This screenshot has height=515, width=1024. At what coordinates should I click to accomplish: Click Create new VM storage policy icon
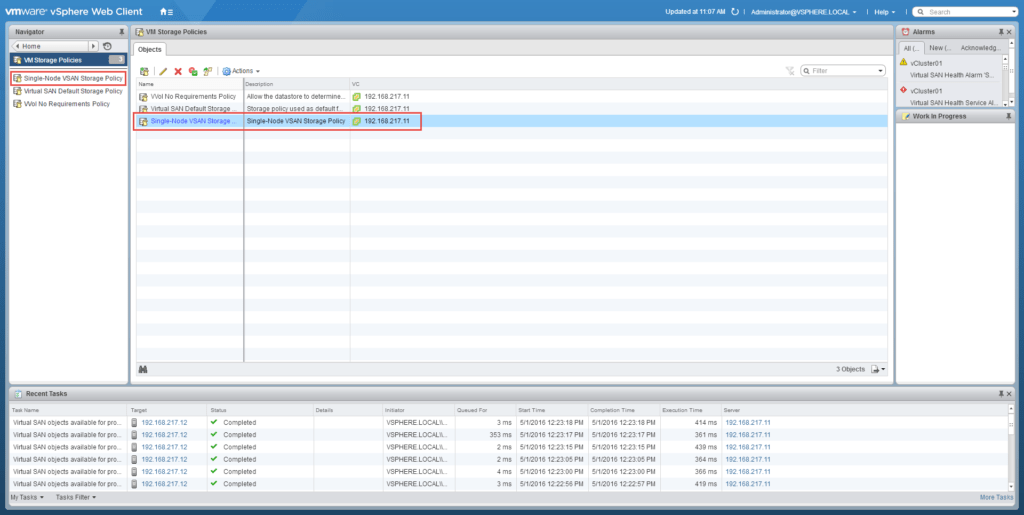tap(144, 70)
